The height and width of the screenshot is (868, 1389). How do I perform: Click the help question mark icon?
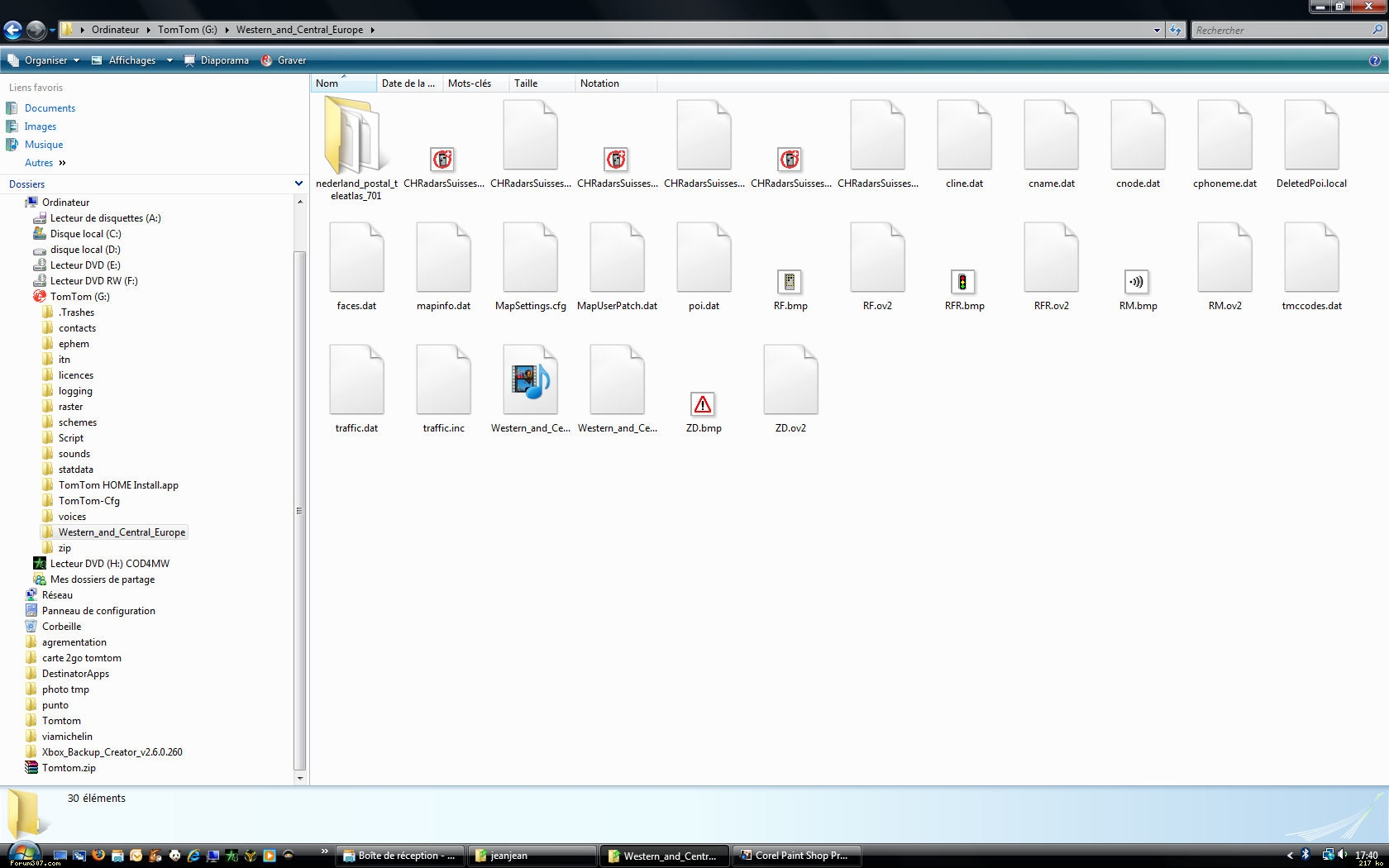coord(1374,60)
